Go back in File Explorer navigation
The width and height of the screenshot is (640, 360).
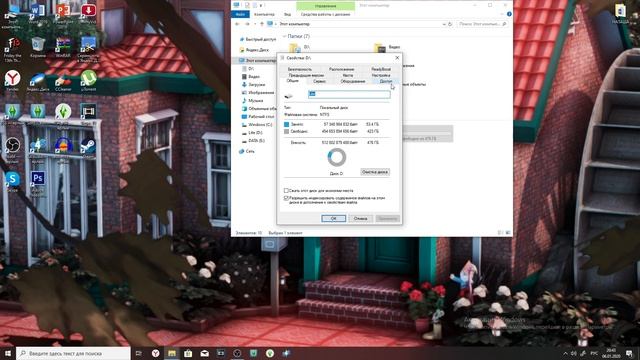tap(237, 24)
